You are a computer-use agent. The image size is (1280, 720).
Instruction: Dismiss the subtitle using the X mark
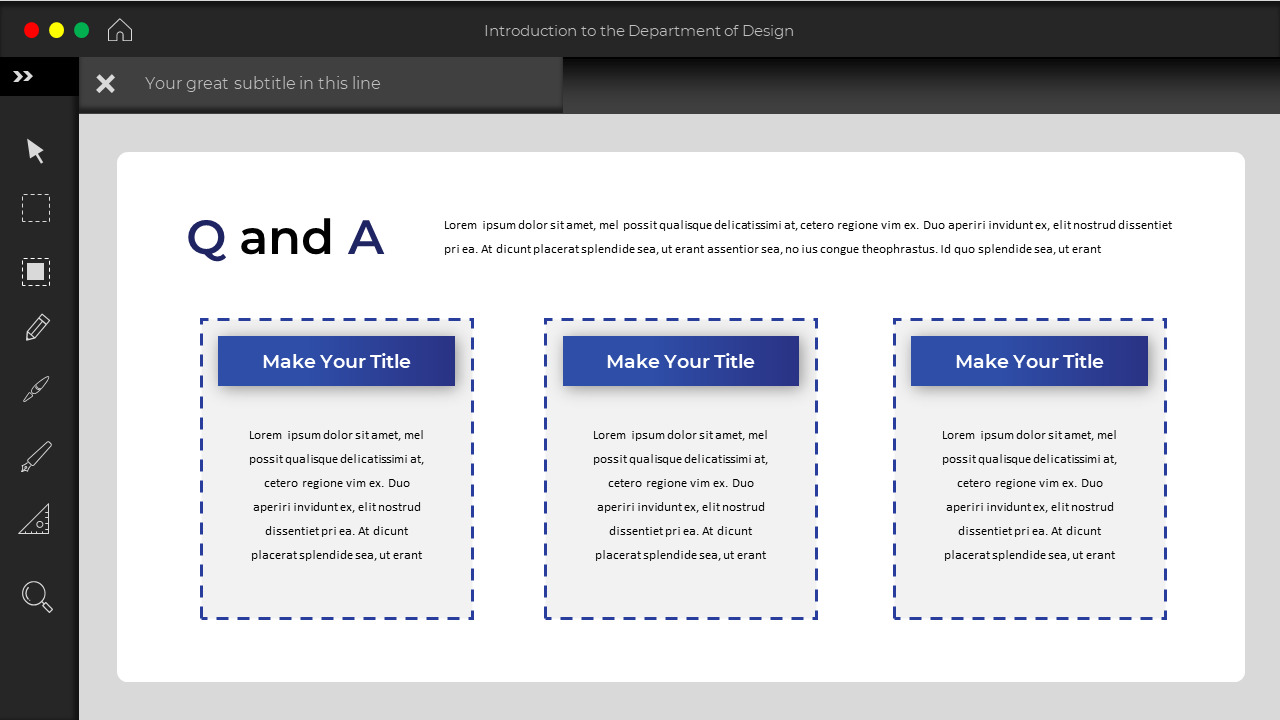[105, 83]
